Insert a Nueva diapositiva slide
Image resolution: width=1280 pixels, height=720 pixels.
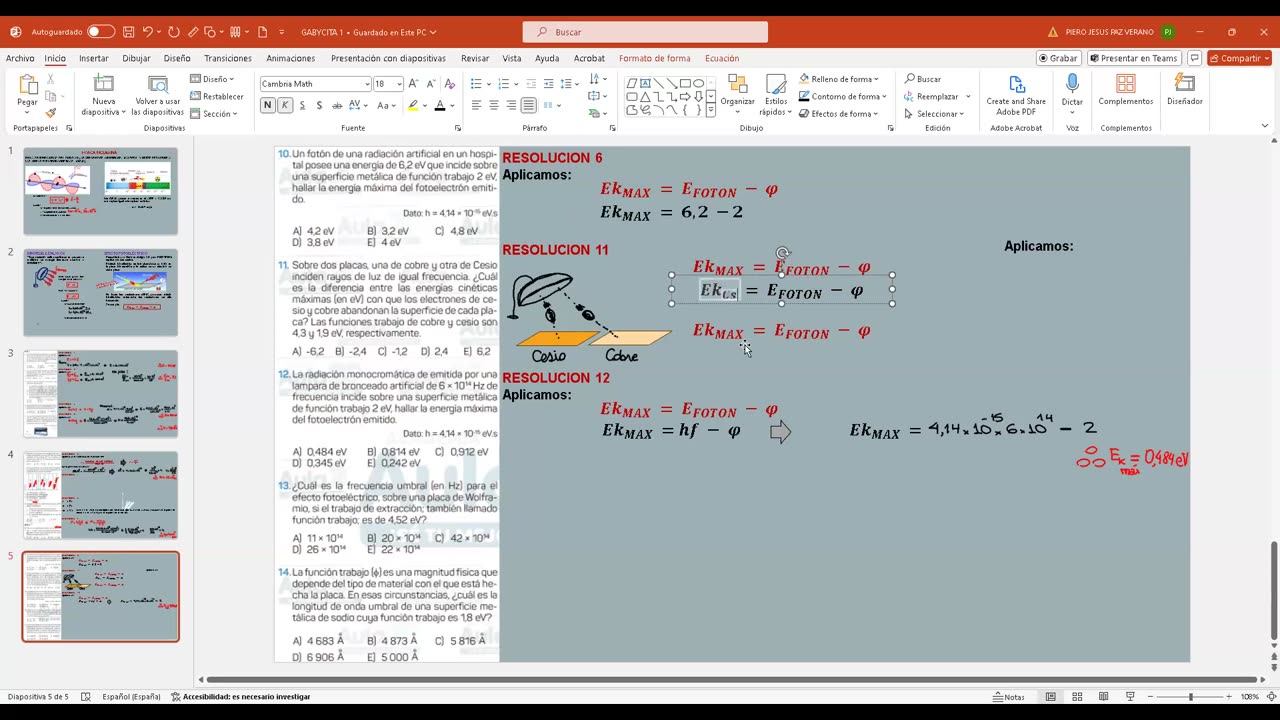point(104,95)
